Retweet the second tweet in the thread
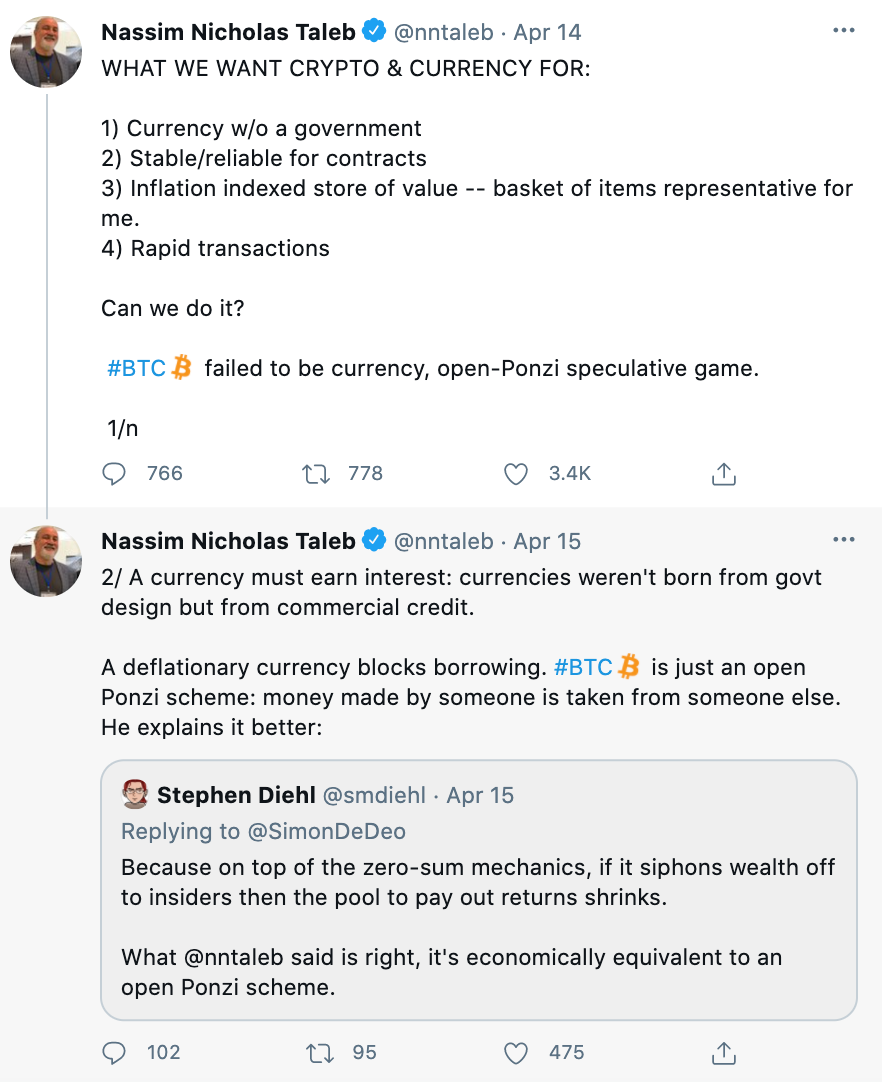 coord(318,1052)
